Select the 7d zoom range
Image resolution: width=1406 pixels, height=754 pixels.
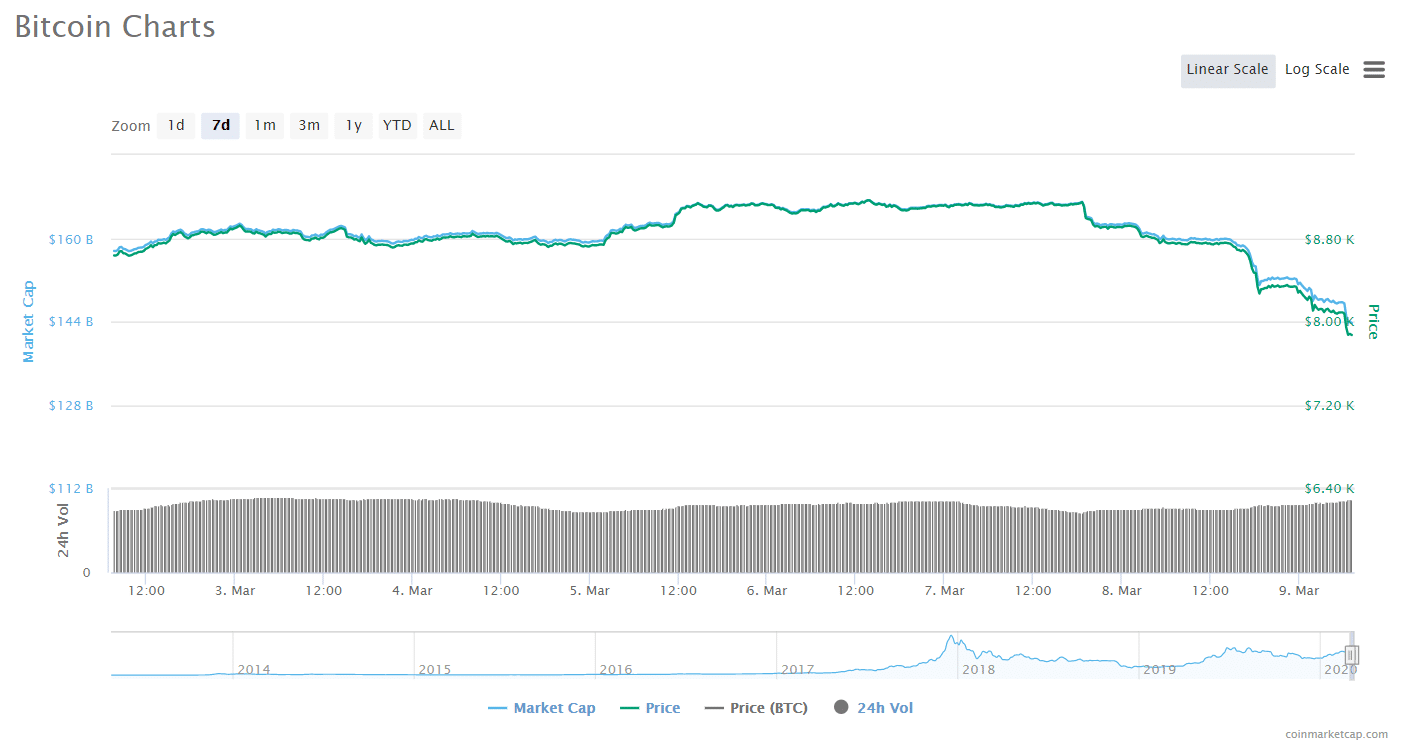point(220,125)
